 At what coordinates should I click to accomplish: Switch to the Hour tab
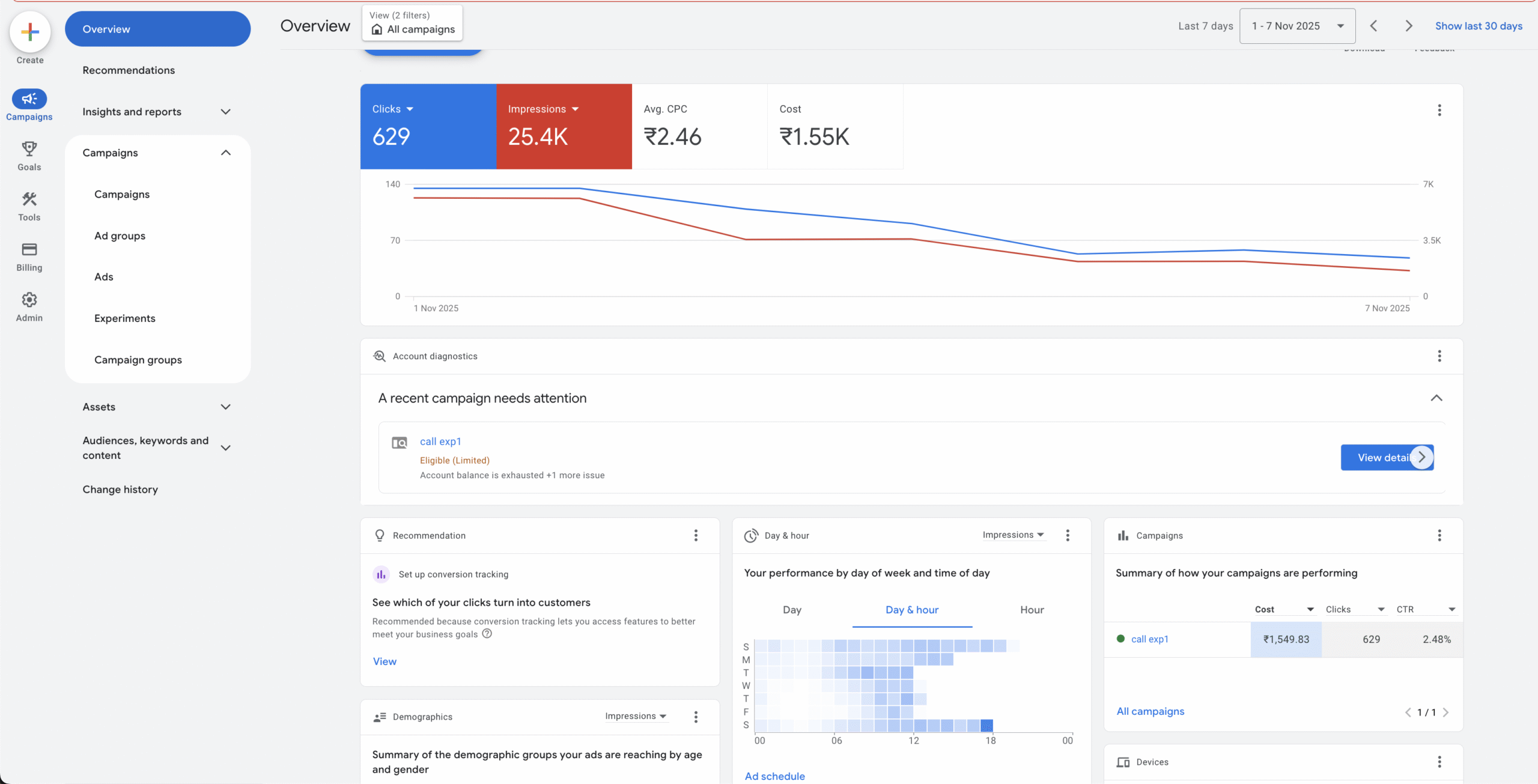pyautogui.click(x=1032, y=610)
